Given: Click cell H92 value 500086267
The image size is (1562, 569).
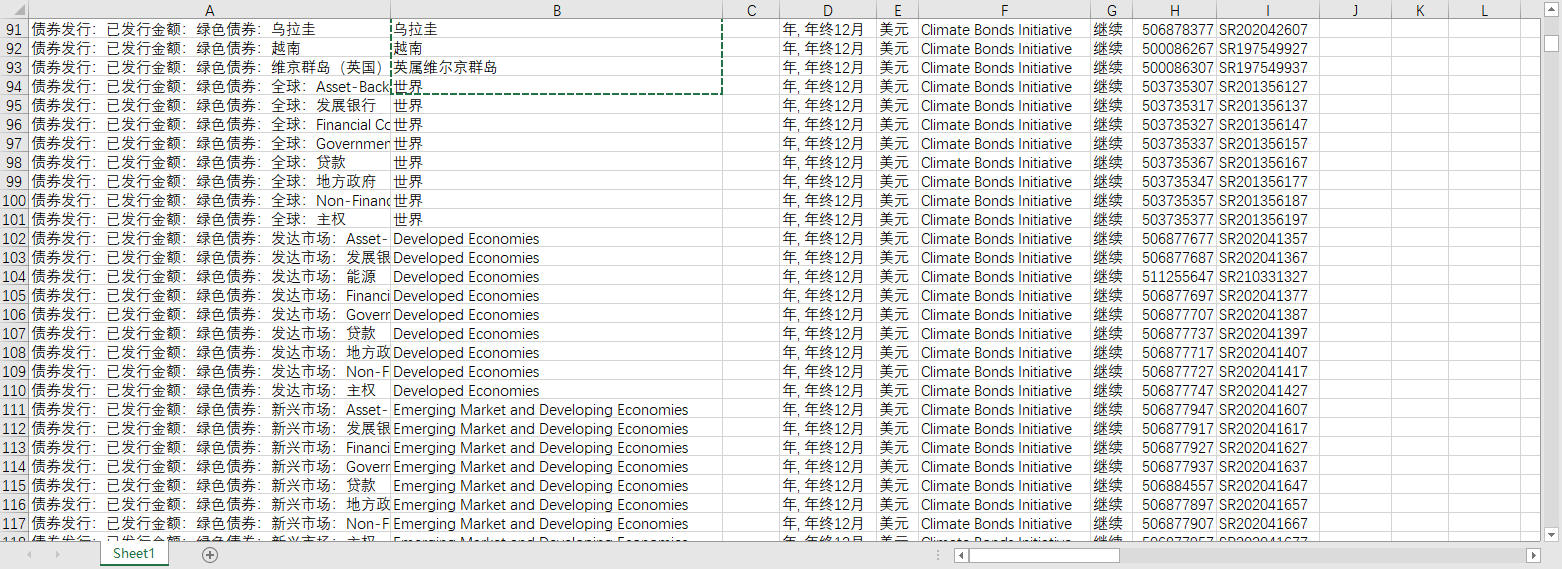Looking at the screenshot, I should 1174,49.
